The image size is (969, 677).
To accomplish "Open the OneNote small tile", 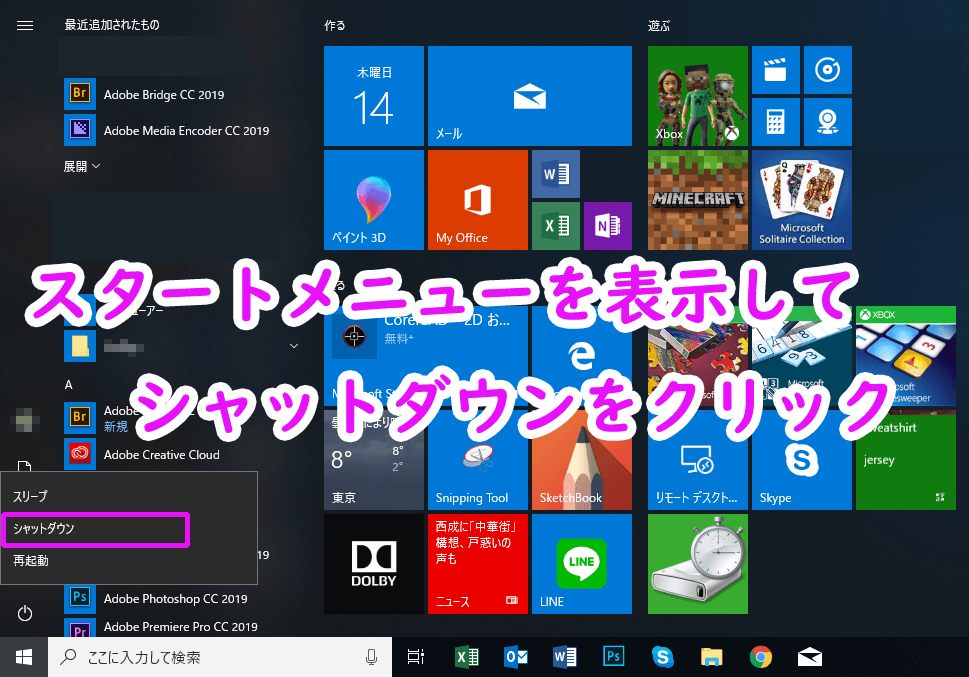I will tap(607, 226).
